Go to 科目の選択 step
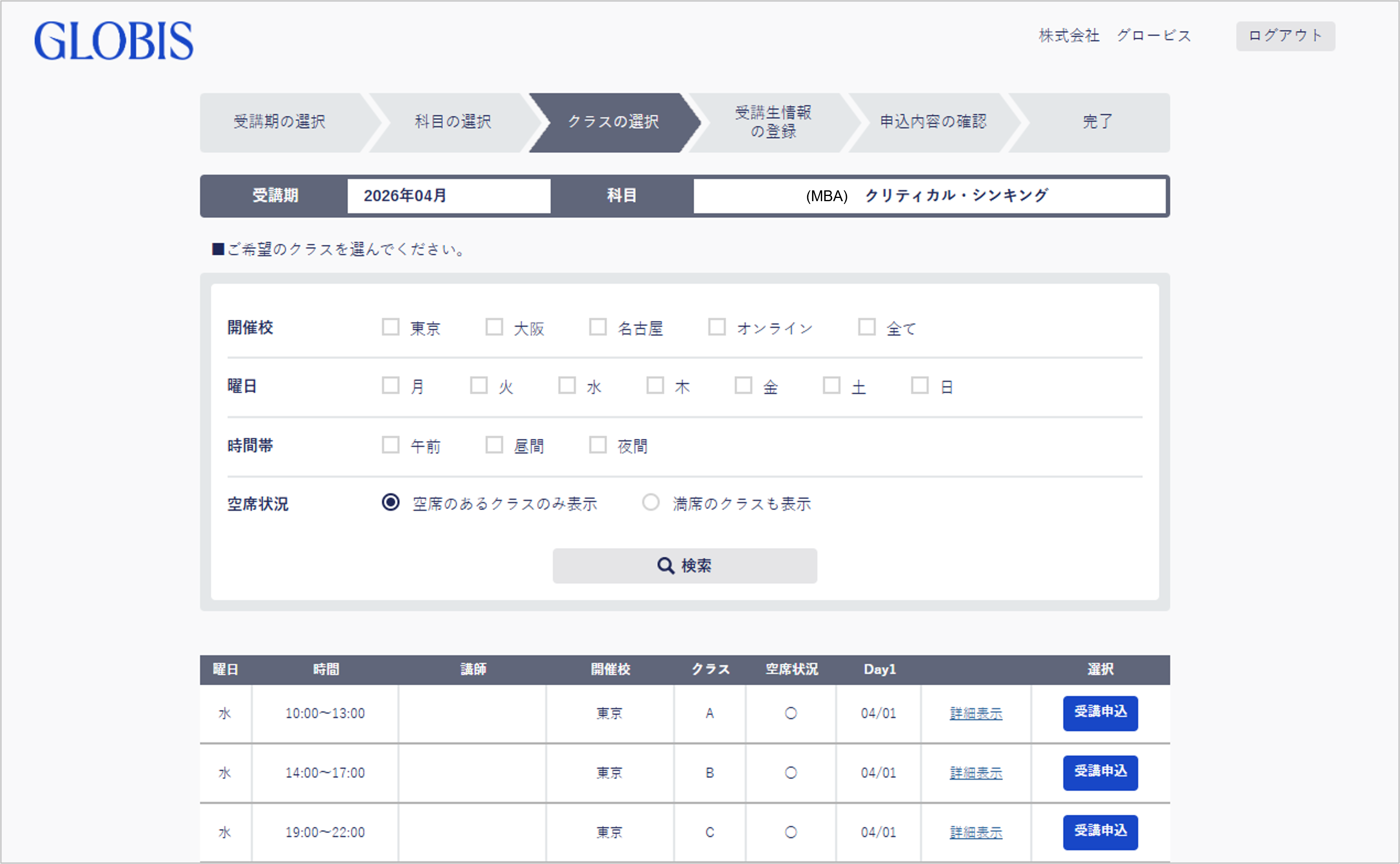Viewport: 1400px width, 864px height. point(453,122)
